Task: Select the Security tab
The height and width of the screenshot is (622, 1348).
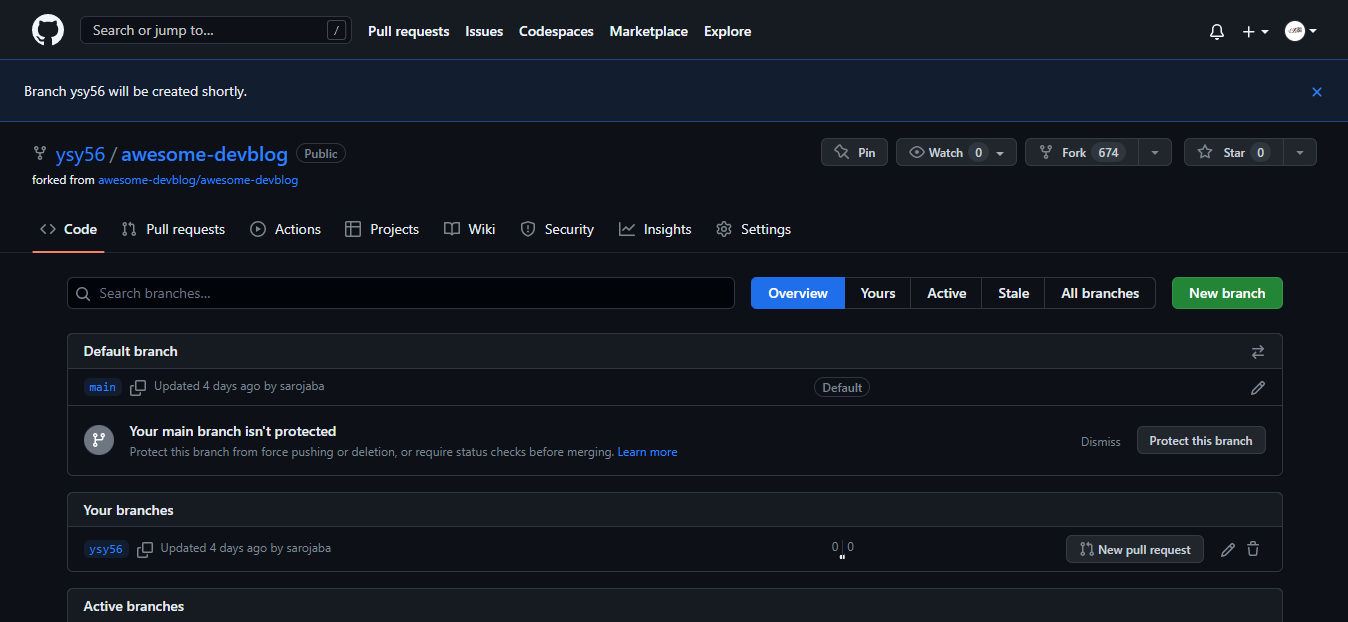Action: tap(557, 229)
